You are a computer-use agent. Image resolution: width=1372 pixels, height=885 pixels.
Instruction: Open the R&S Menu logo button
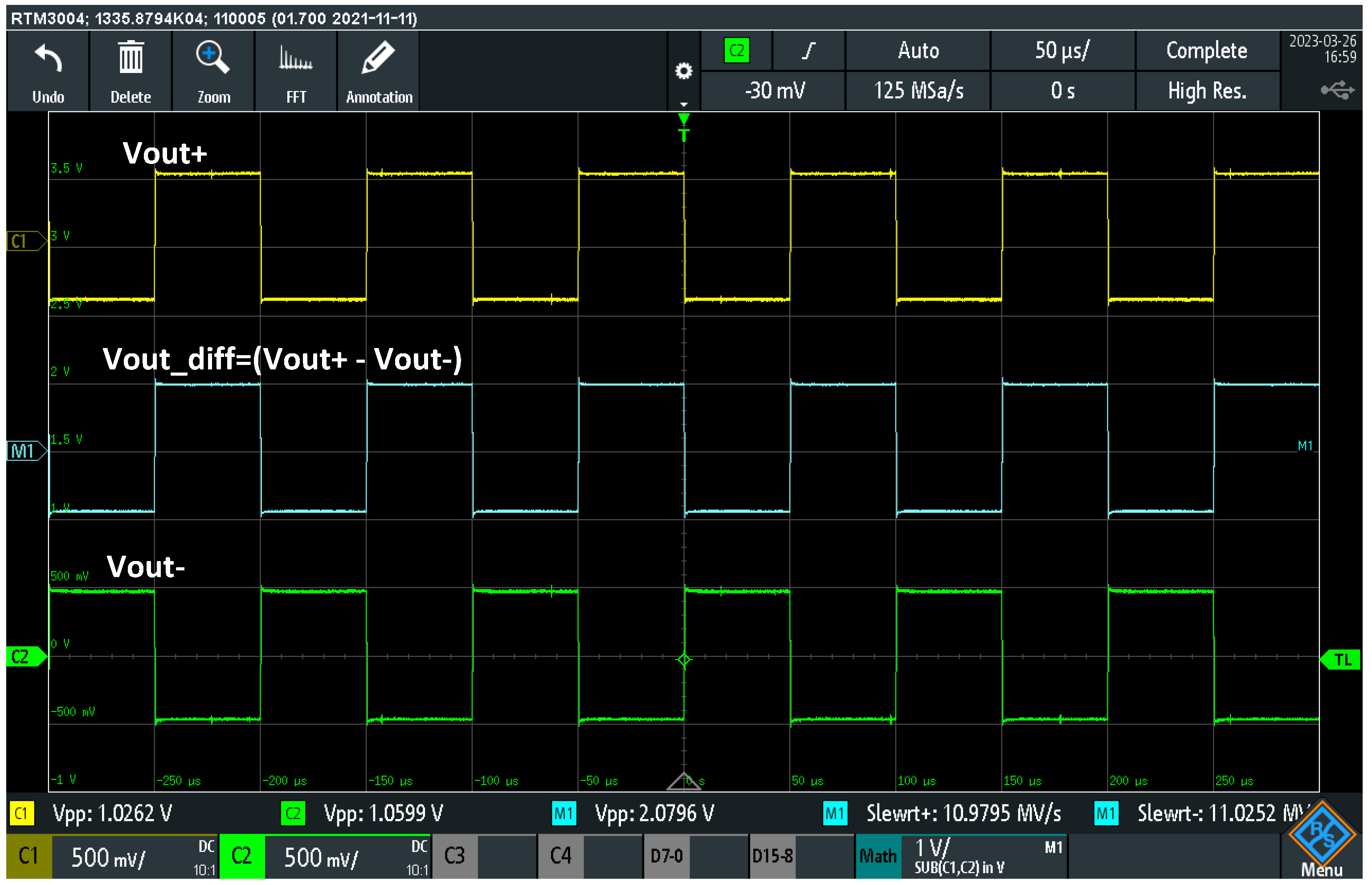(x=1322, y=840)
